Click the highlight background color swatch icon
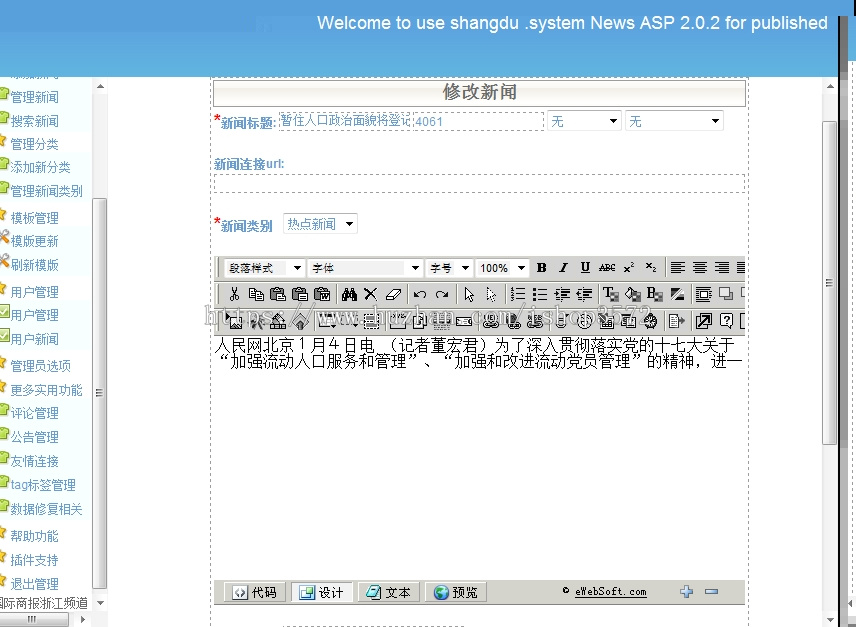Viewport: 856px width, 627px height. point(631,294)
